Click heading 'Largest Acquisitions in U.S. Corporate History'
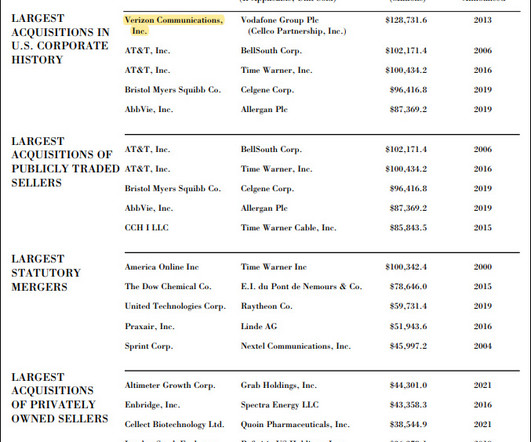Viewport: 531px width, 442px height. 61,39
